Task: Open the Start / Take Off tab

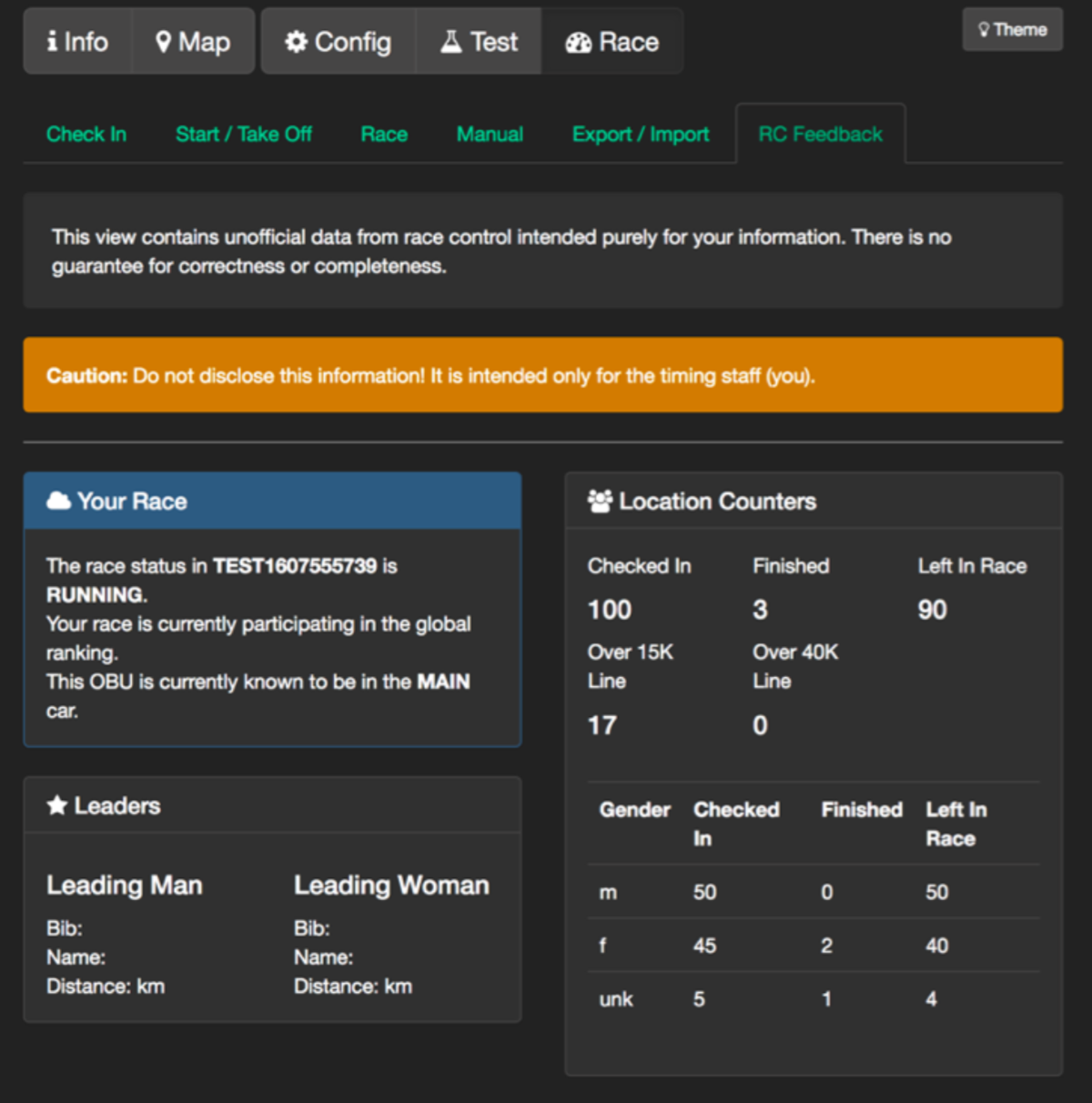Action: (x=243, y=135)
